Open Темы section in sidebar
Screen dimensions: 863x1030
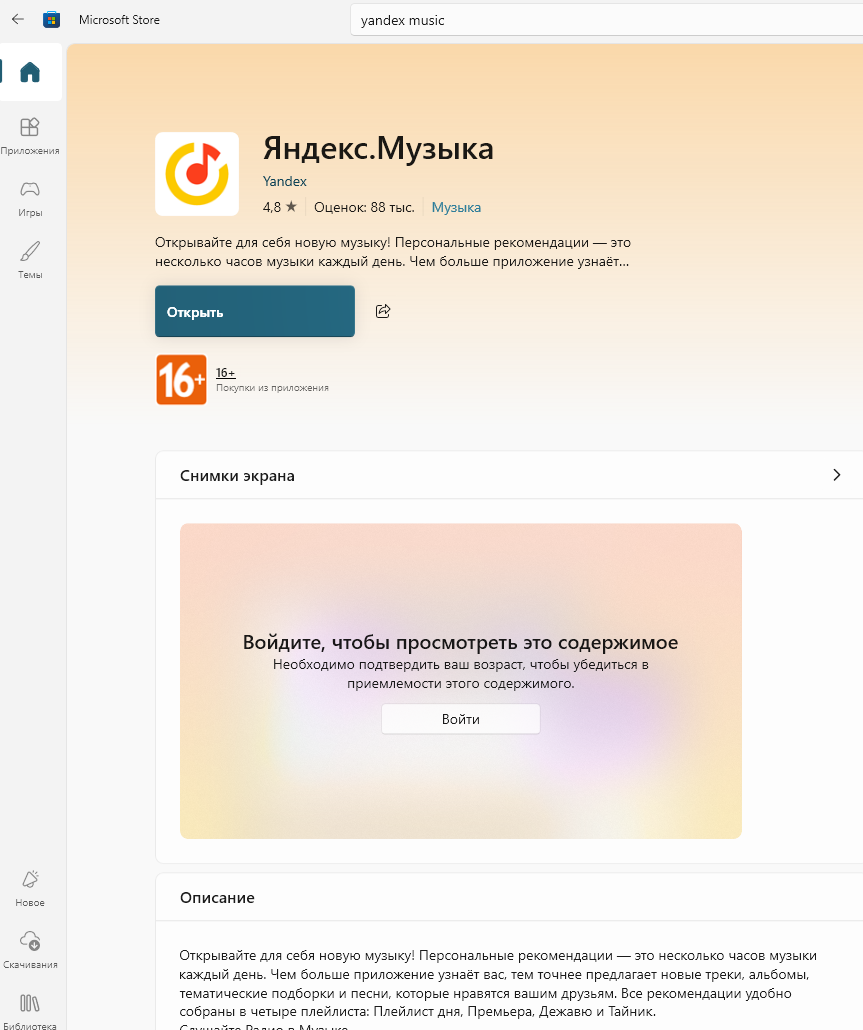point(30,260)
